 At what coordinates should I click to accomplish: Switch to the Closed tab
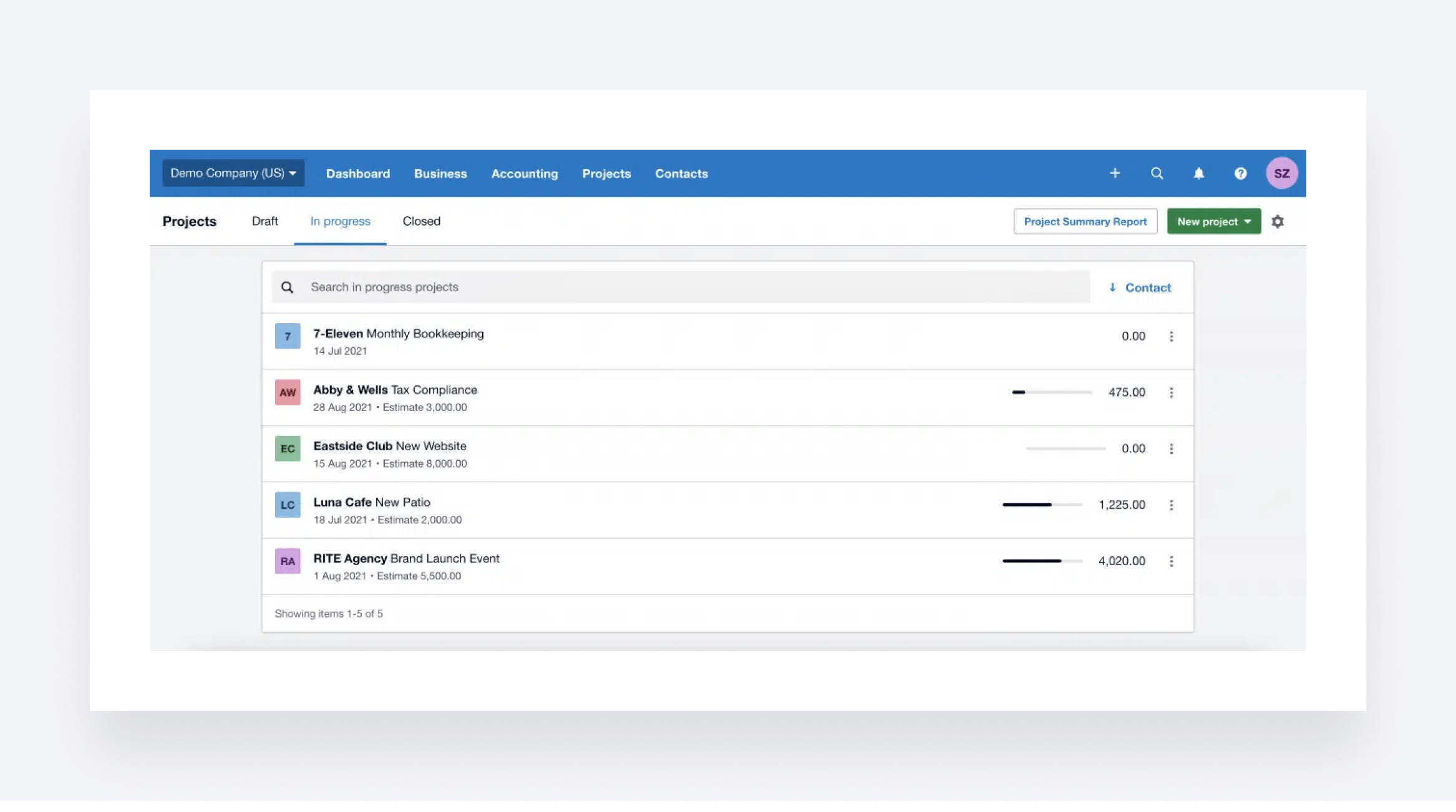point(421,221)
